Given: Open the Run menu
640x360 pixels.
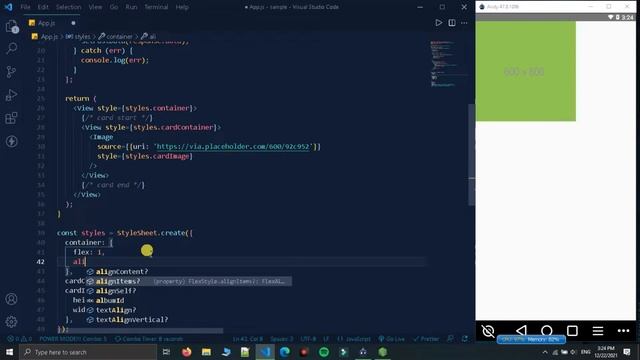Looking at the screenshot, I should (x=131, y=7).
